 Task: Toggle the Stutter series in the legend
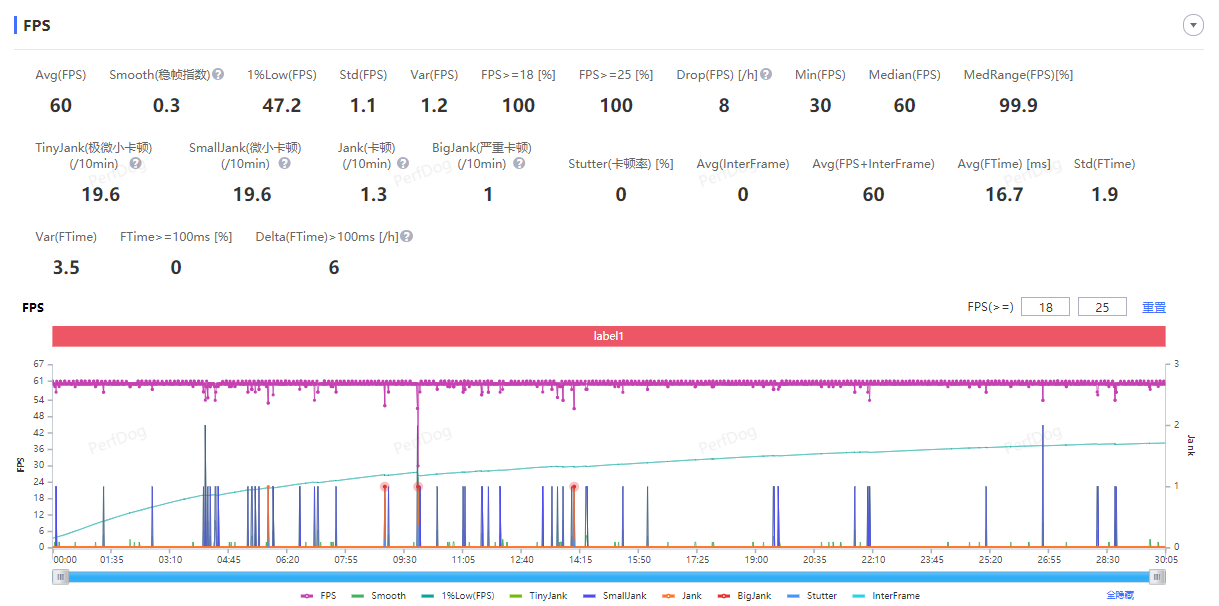(x=812, y=596)
